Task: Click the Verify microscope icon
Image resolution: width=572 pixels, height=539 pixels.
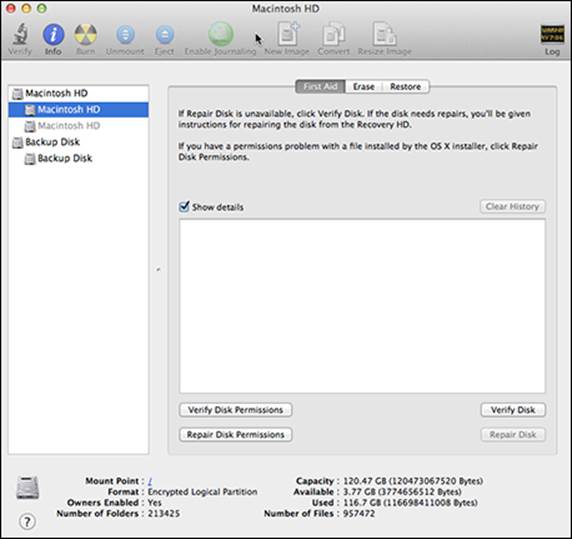Action: pos(20,34)
